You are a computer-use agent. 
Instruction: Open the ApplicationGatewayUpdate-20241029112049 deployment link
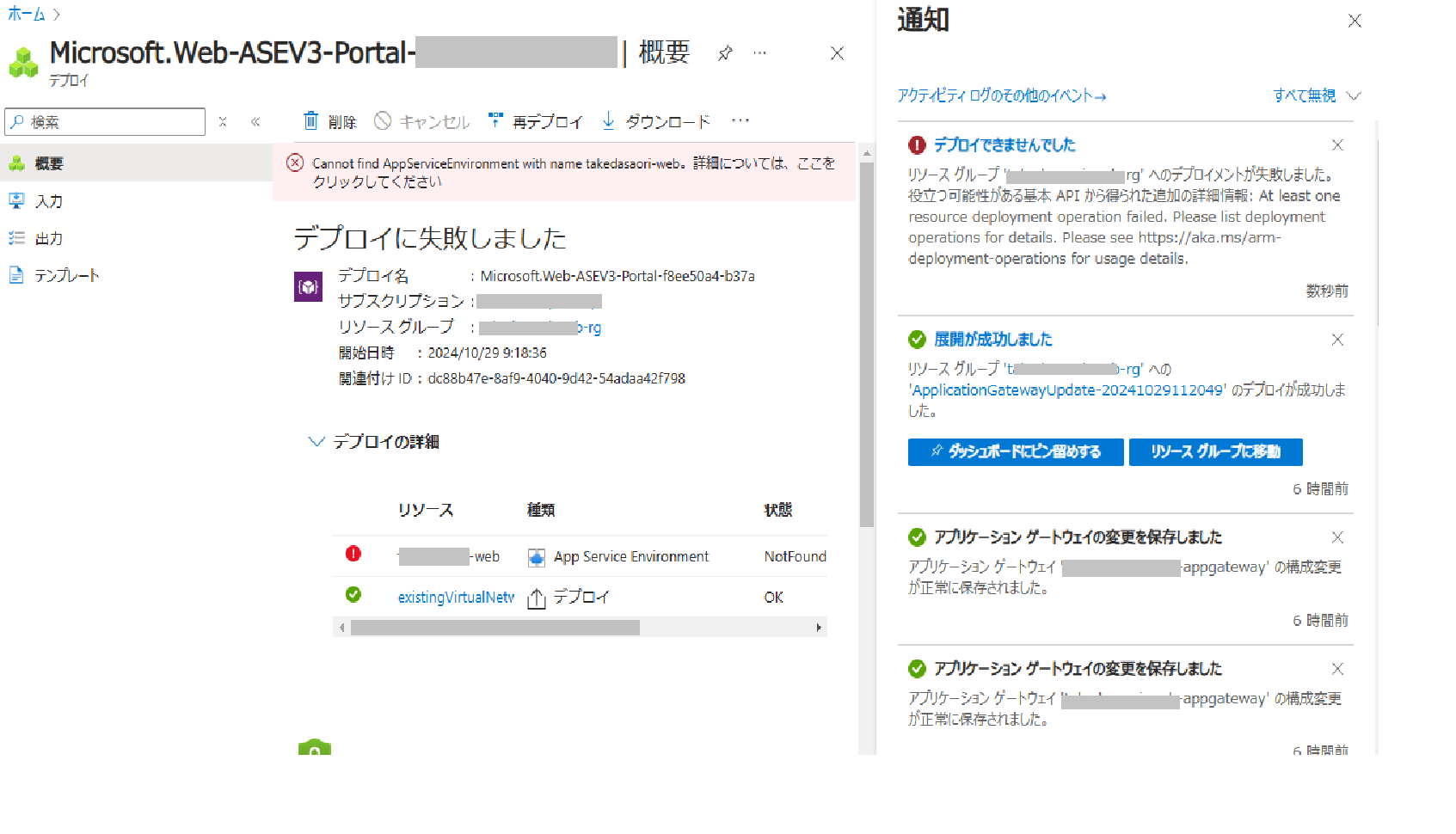[1068, 390]
